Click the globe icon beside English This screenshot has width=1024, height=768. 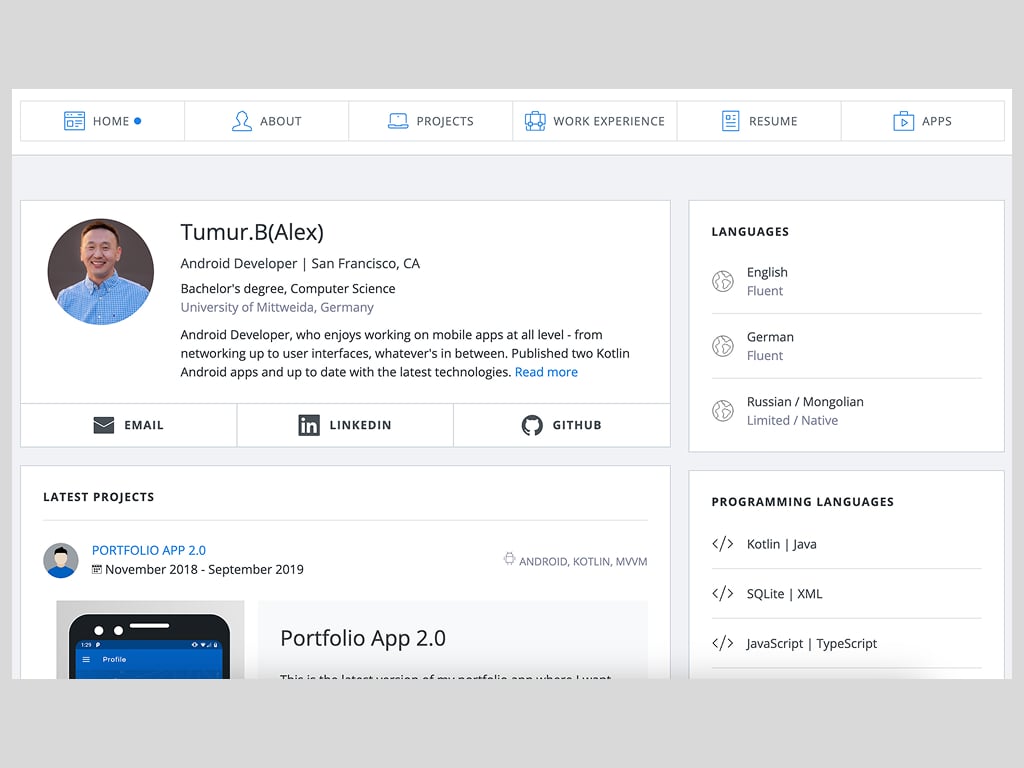coord(723,281)
